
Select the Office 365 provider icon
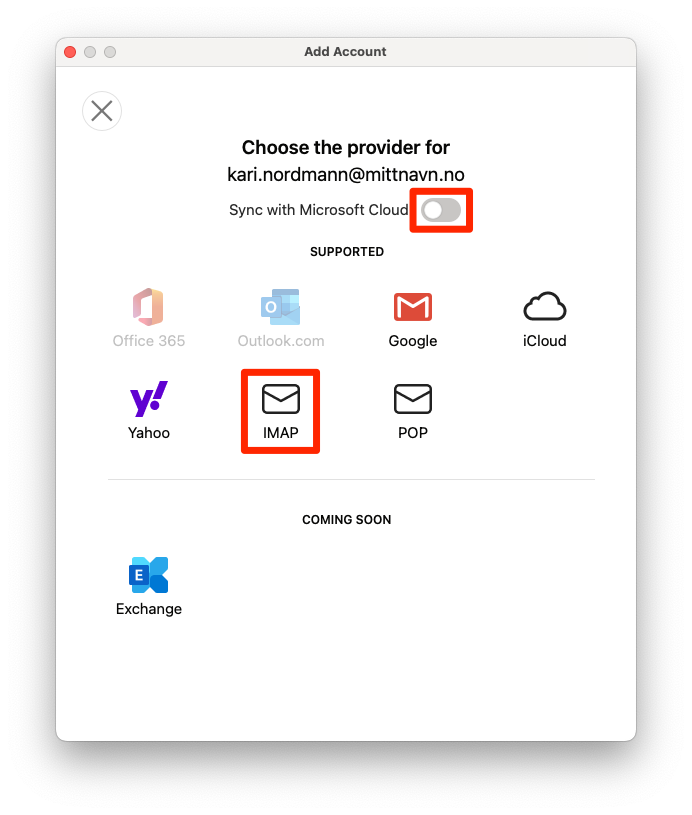click(148, 307)
